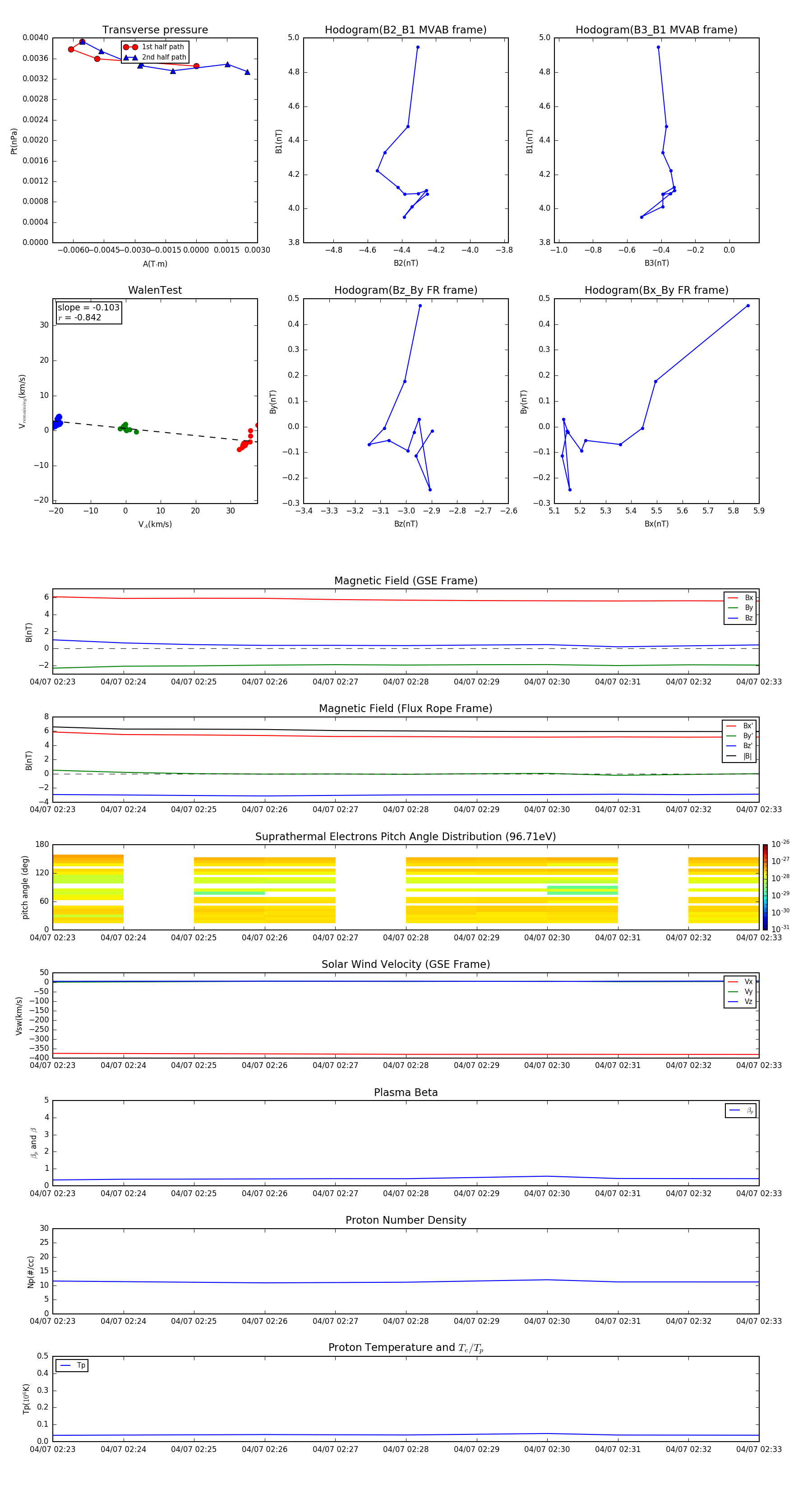This screenshot has height=1489, width=812.
Task: Click the pitch angle colorbar
Action: [x=765, y=887]
